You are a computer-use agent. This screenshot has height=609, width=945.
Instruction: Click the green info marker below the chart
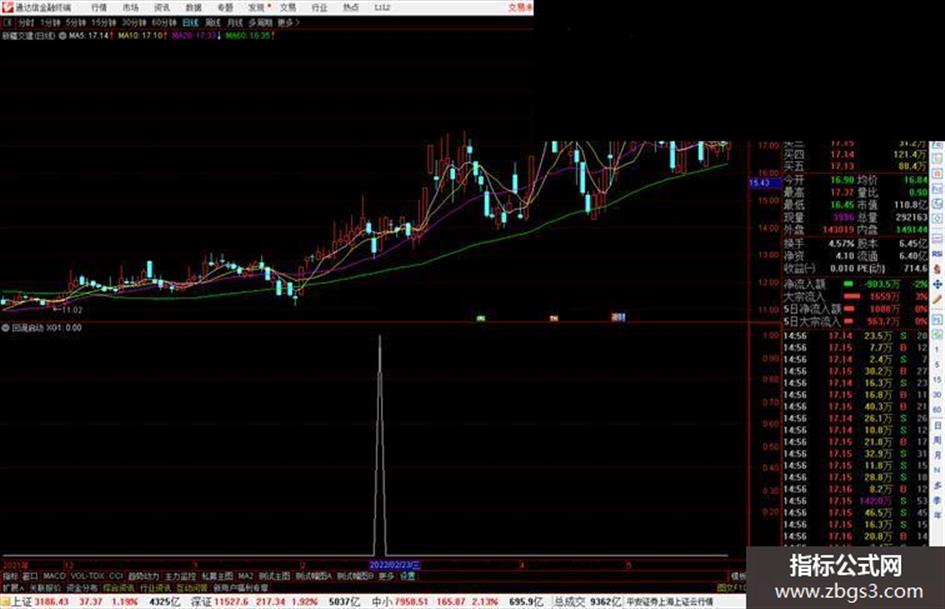[481, 317]
